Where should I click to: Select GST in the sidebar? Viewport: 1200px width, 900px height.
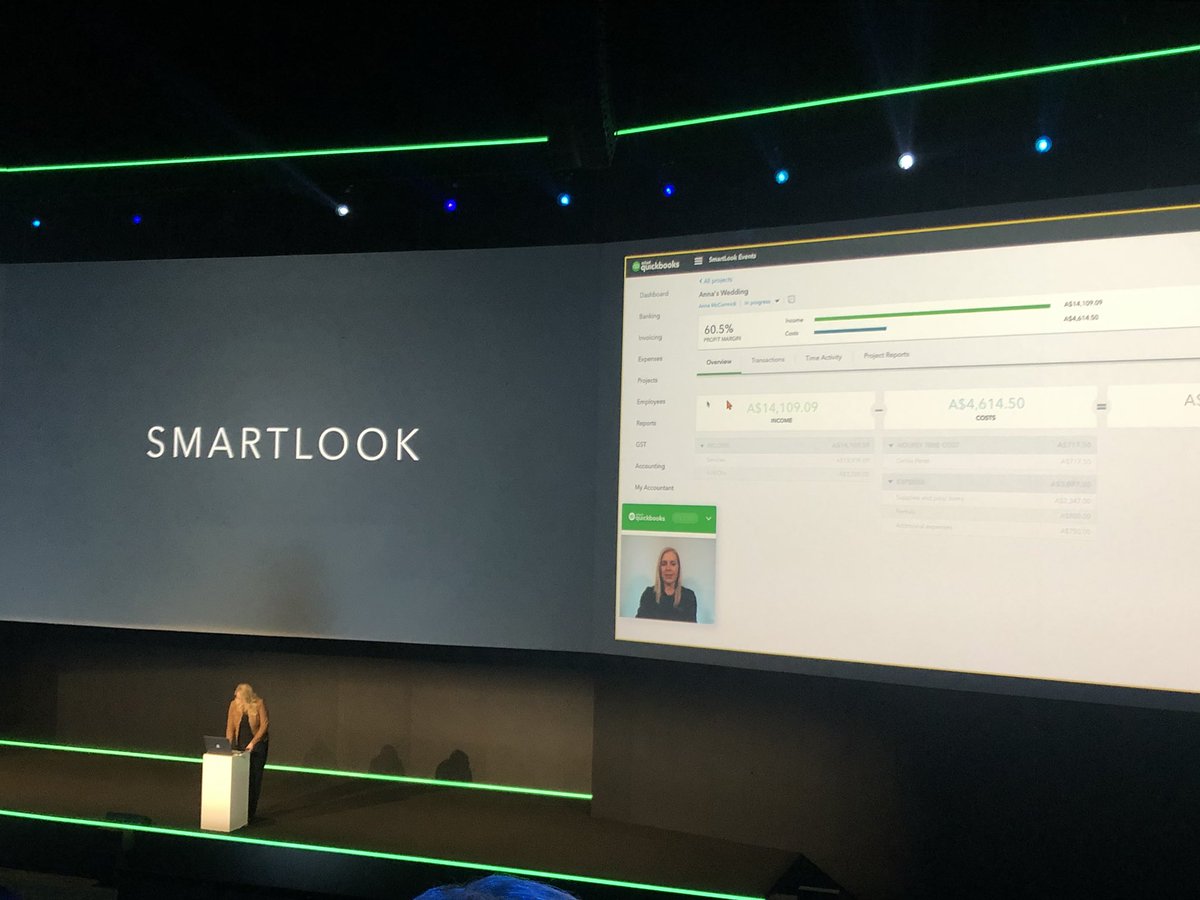click(x=641, y=444)
